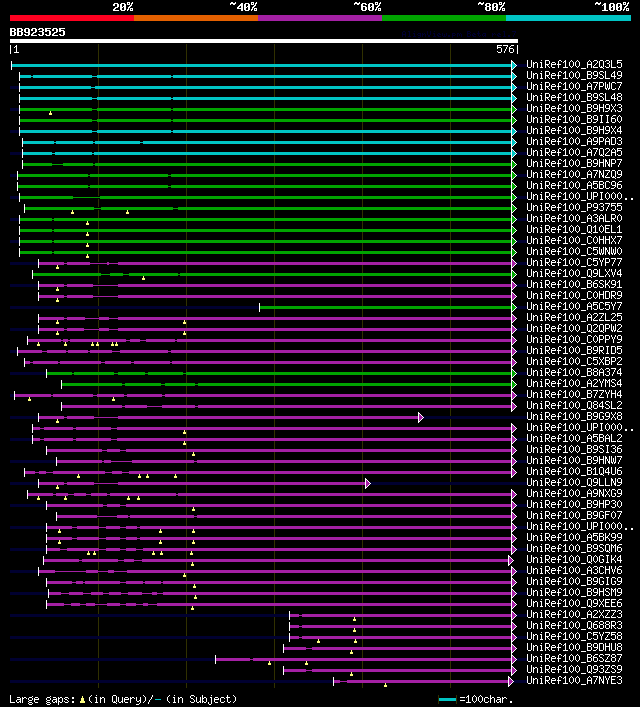Click the UniRef100_C0PPY9 label

[574, 340]
